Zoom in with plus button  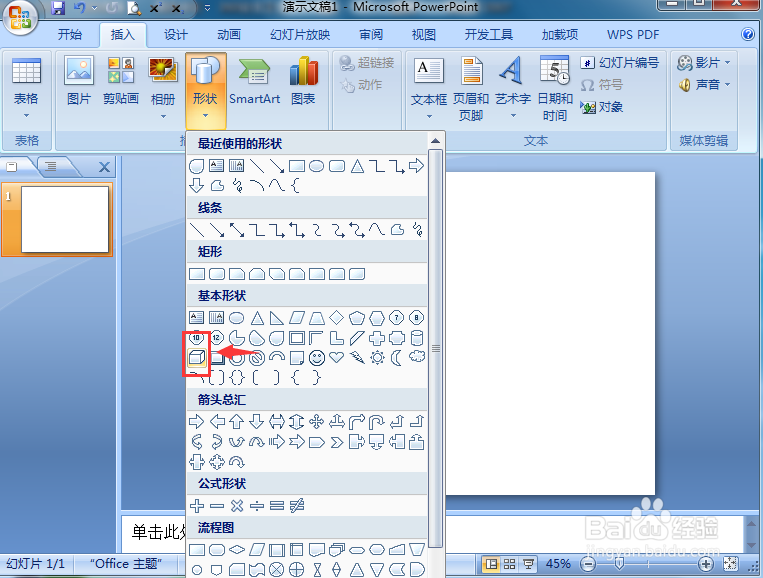pyautogui.click(x=705, y=564)
